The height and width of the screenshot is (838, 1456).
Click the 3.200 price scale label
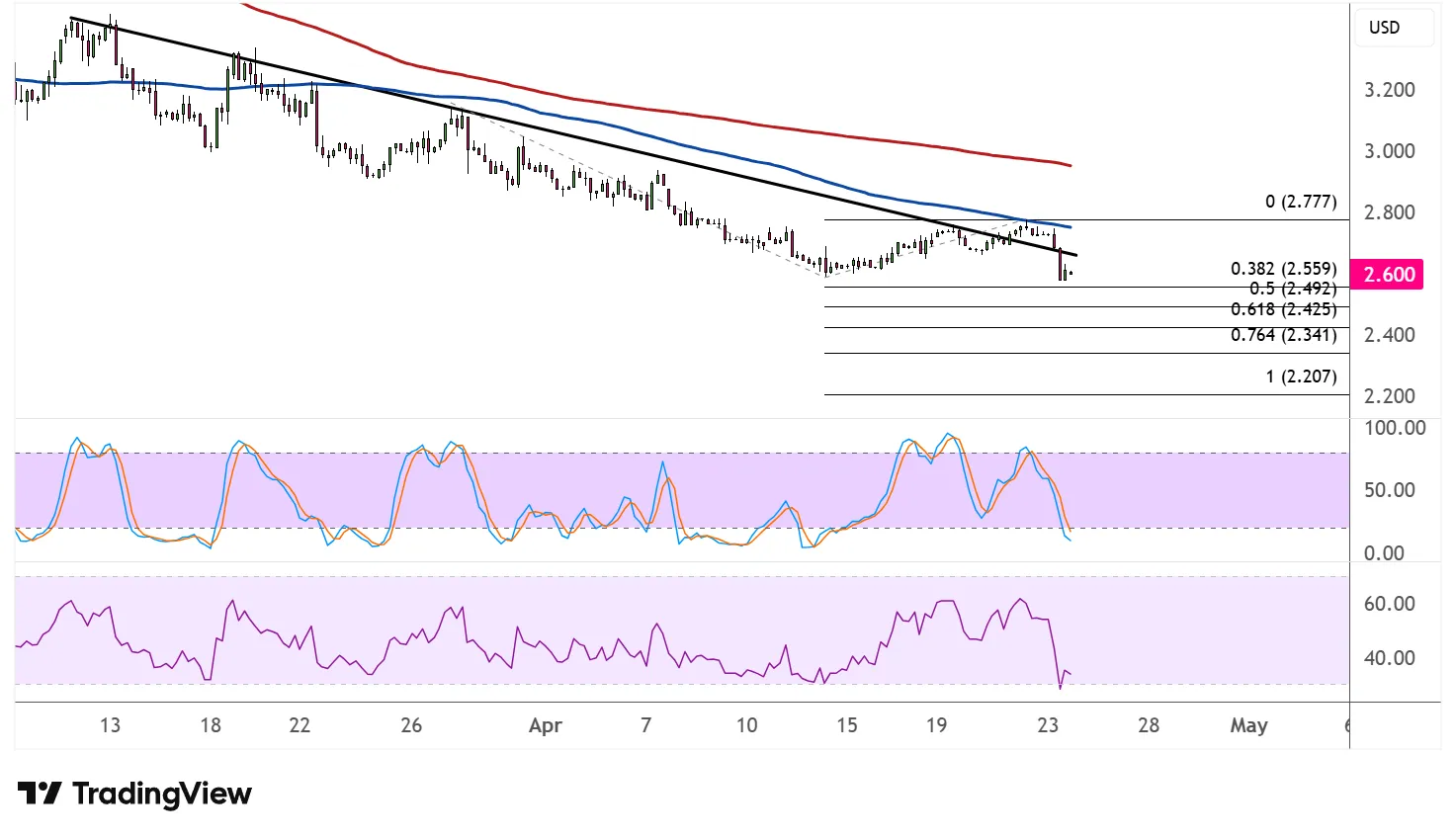tap(1389, 90)
